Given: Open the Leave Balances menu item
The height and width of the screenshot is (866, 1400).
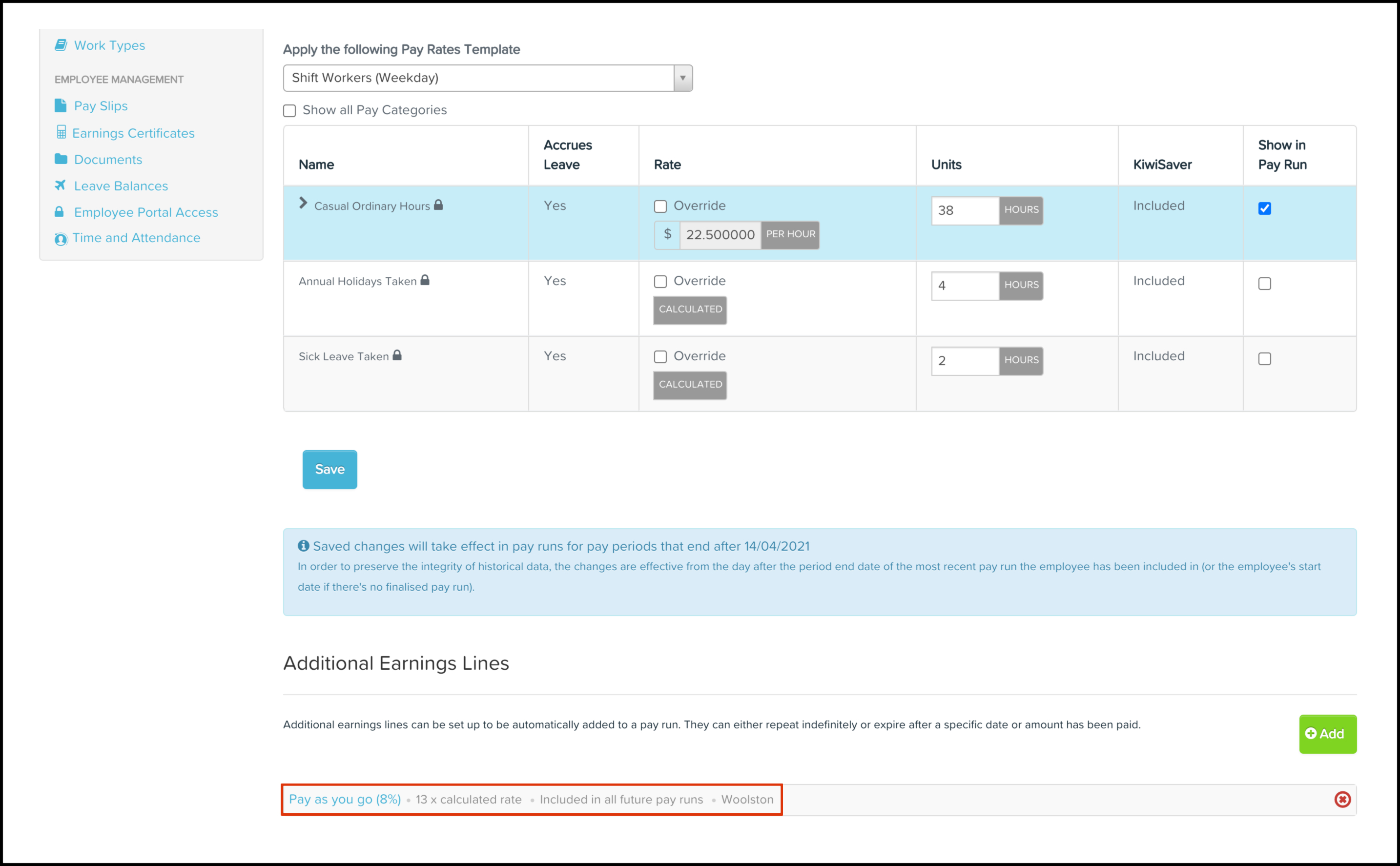Looking at the screenshot, I should click(121, 186).
